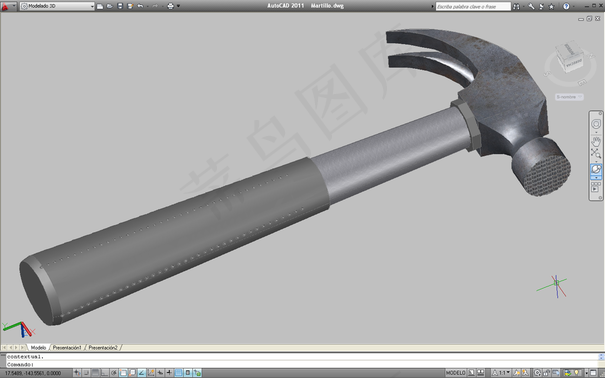Toggle Object Snap in the status bar

(x=123, y=373)
